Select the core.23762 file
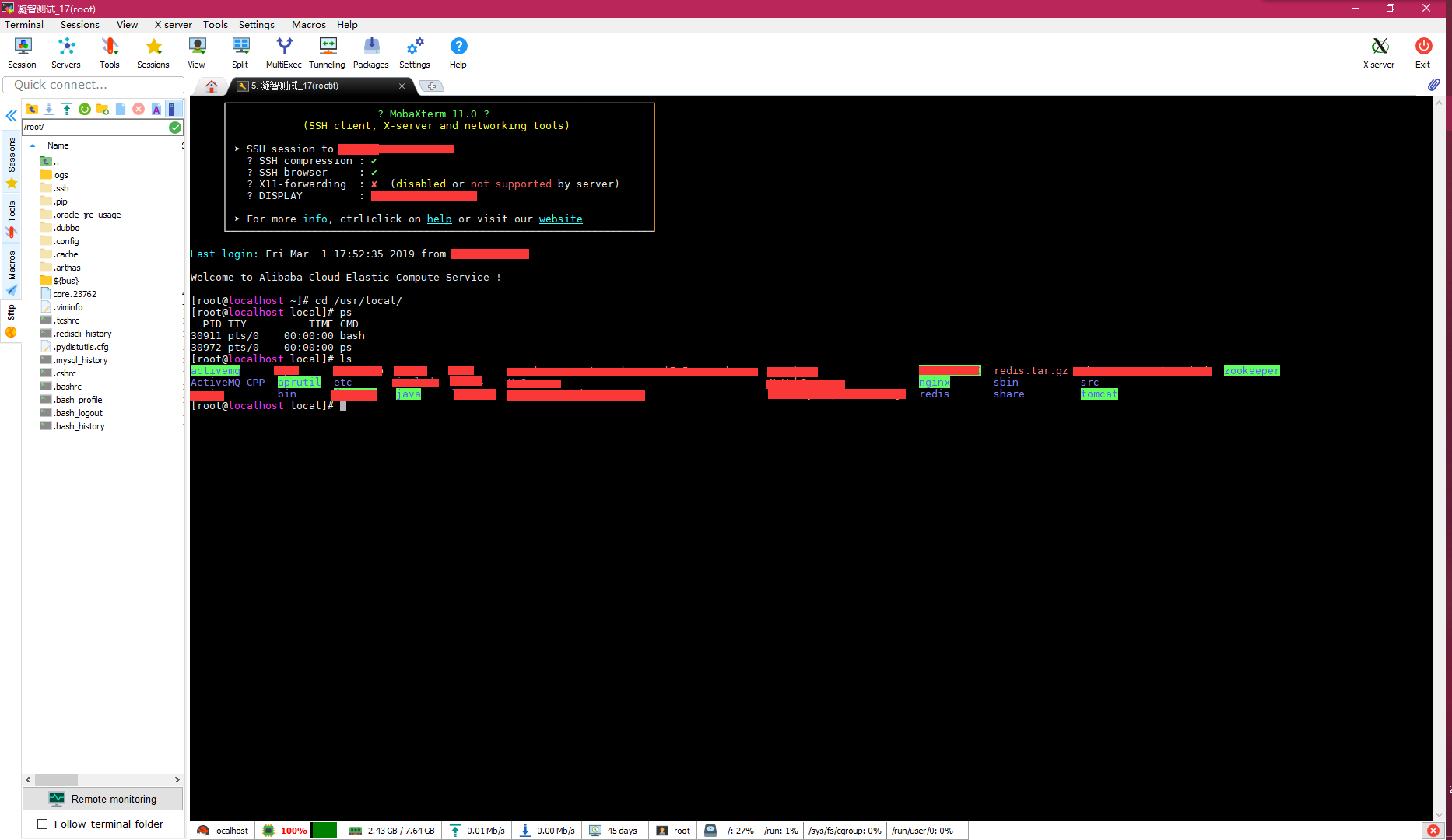The width and height of the screenshot is (1452, 840). tap(68, 294)
